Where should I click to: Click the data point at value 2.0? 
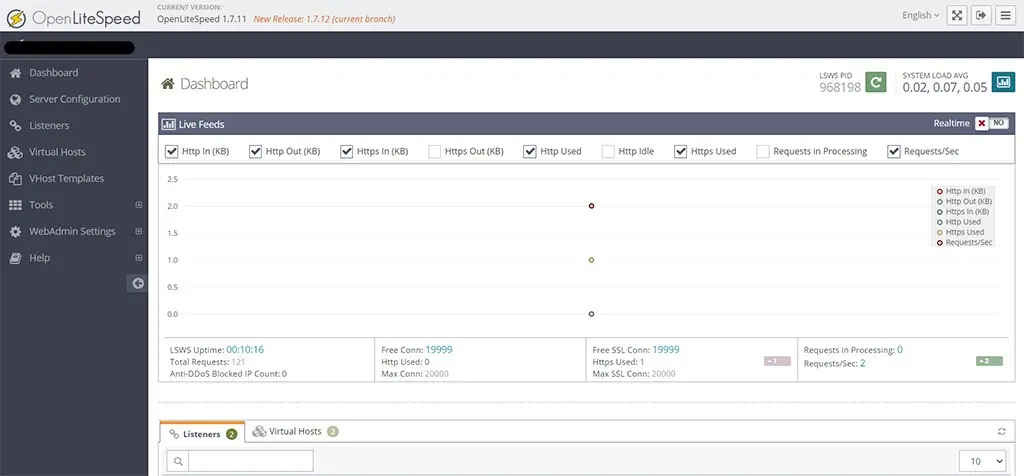pos(591,206)
